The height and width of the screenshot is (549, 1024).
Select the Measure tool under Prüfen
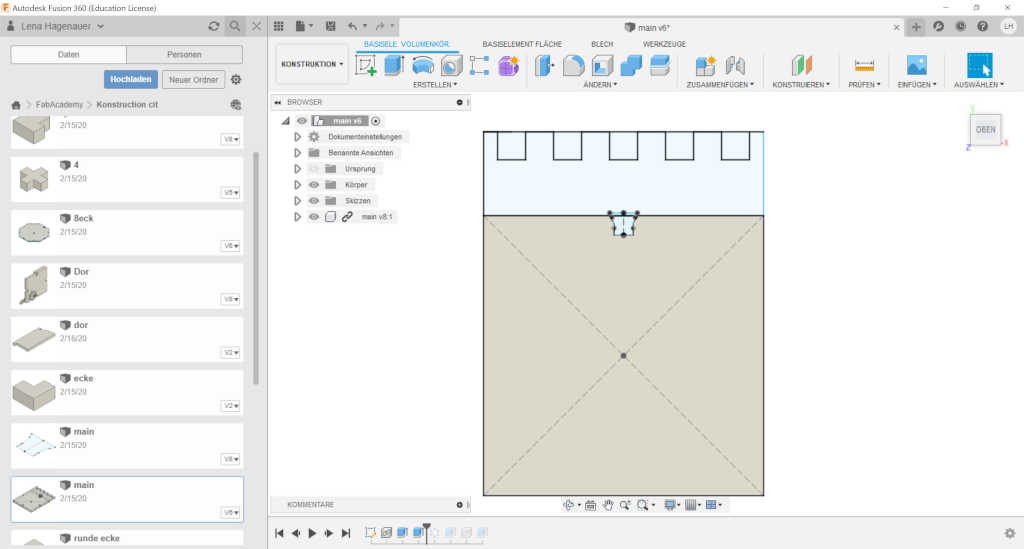[x=864, y=66]
